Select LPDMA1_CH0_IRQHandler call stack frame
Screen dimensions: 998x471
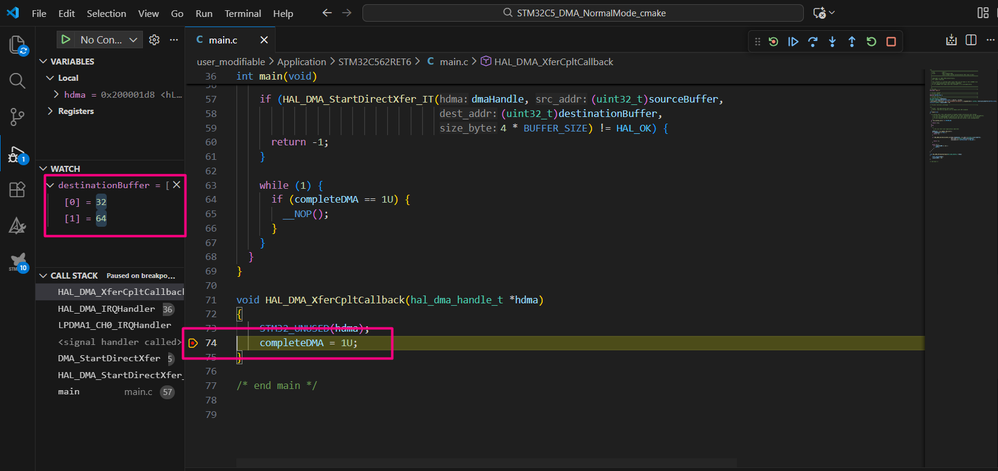coord(110,325)
